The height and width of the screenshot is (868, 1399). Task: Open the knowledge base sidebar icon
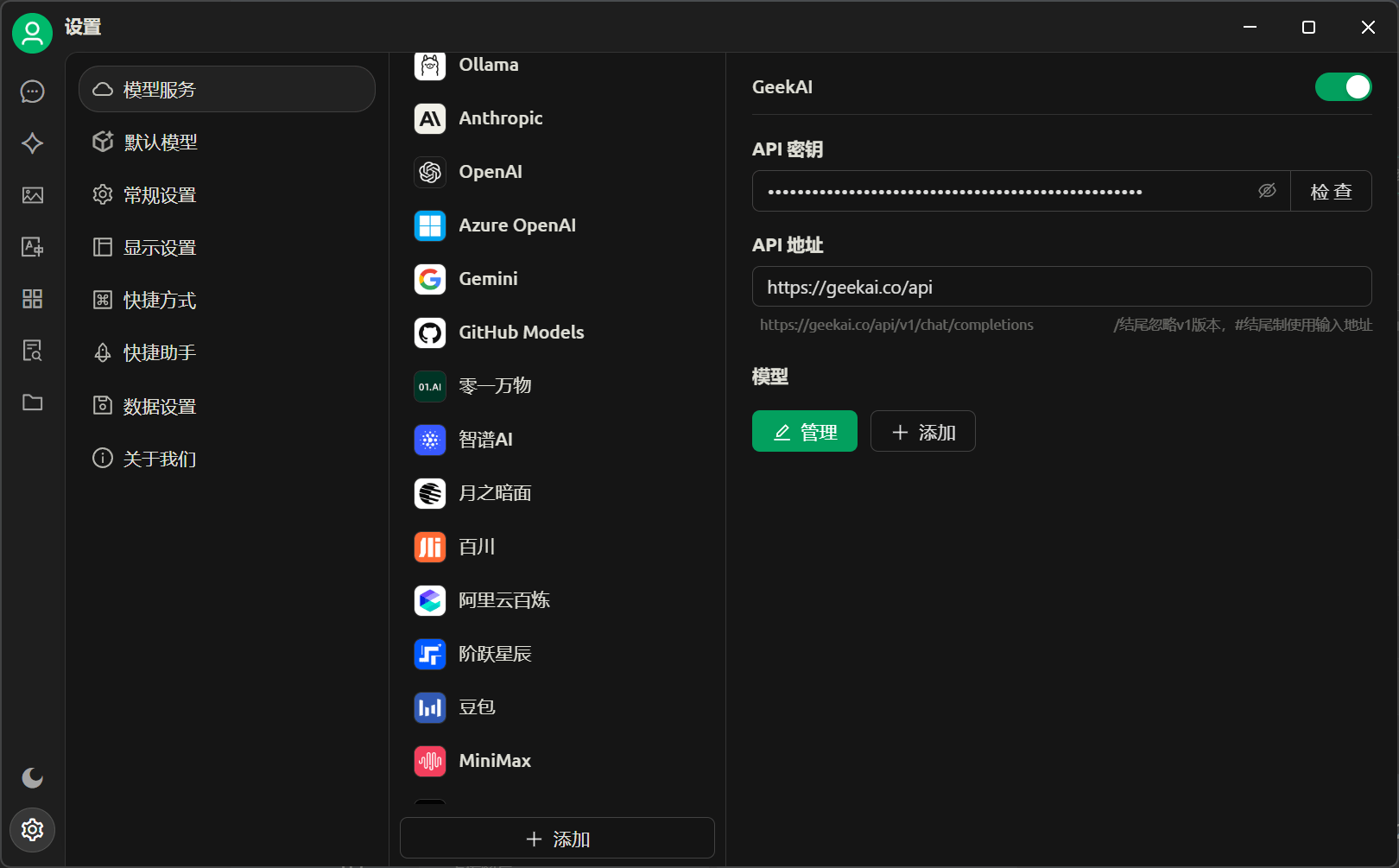pyautogui.click(x=32, y=351)
